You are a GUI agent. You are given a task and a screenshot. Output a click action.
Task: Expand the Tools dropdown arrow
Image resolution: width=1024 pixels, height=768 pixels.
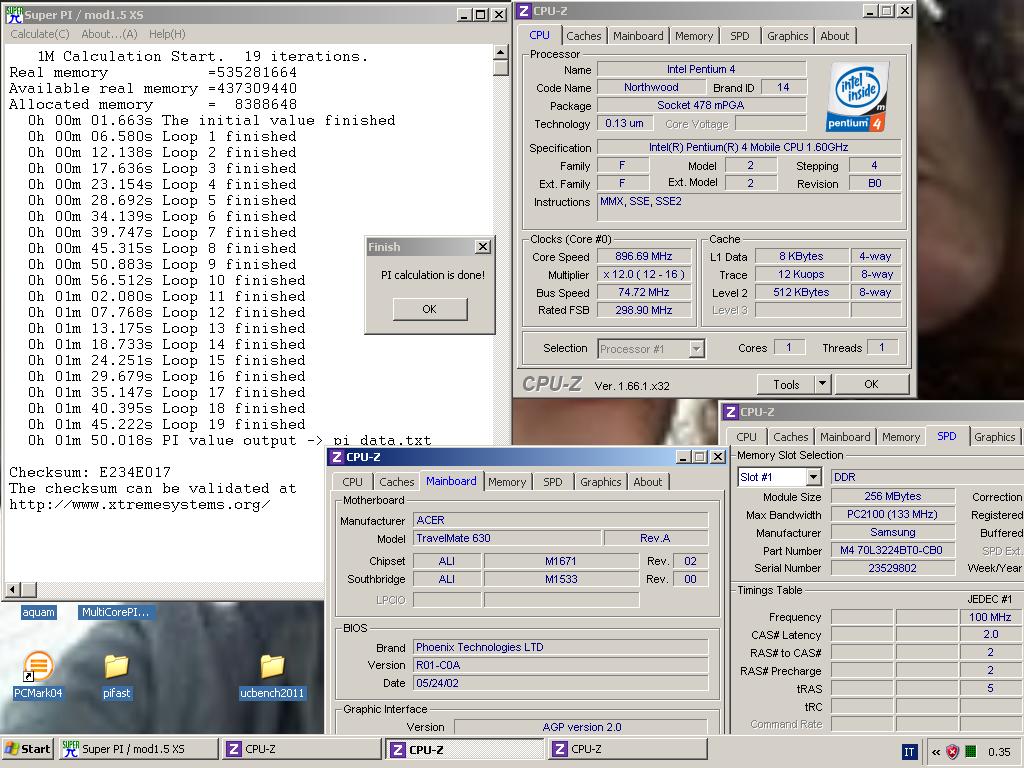[x=822, y=384]
